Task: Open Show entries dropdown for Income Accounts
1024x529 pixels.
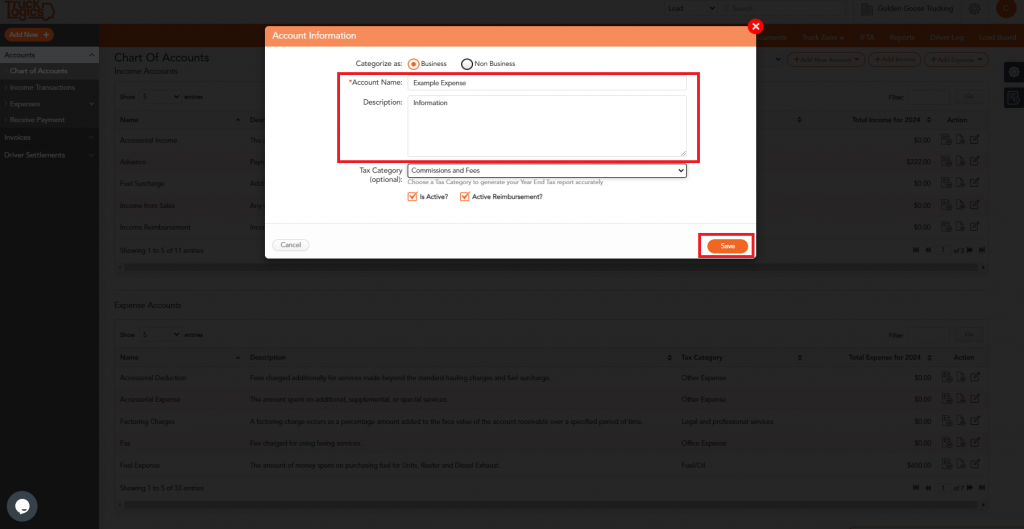Action: [160, 97]
